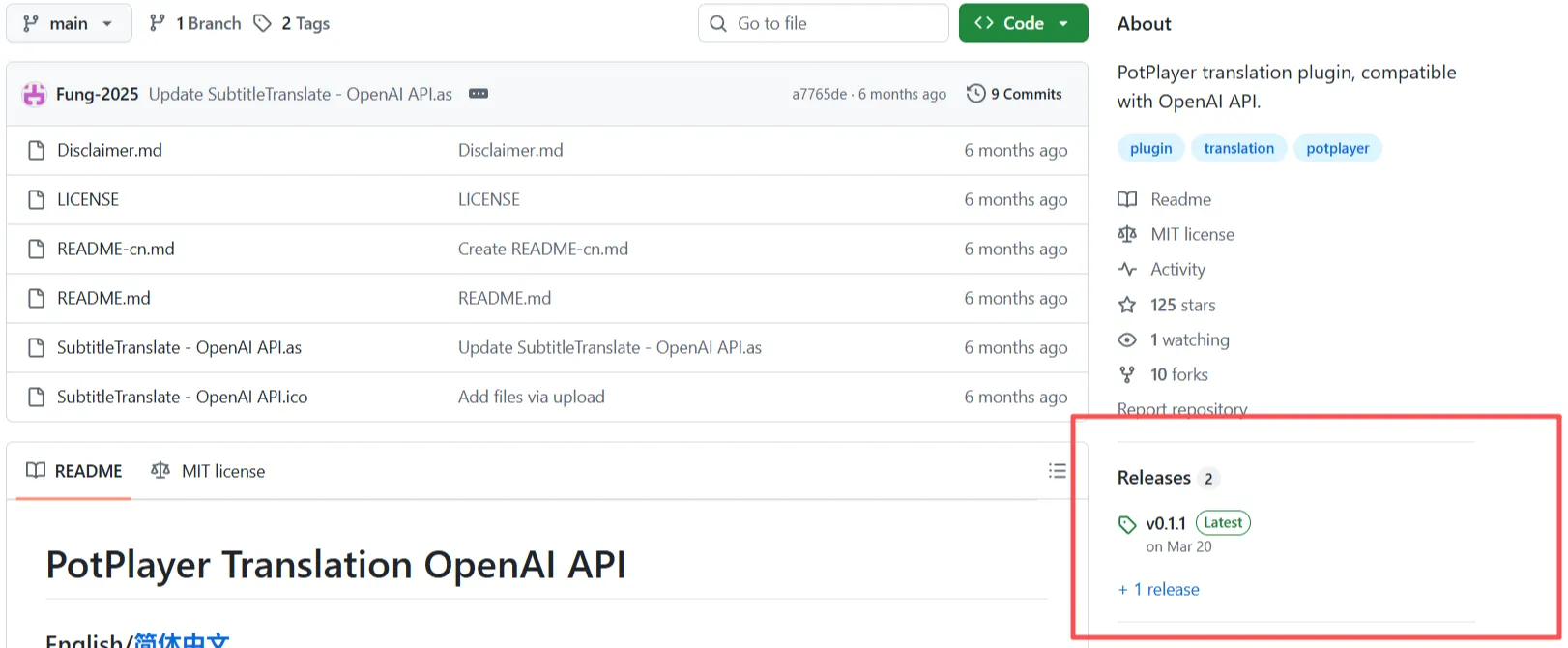Image resolution: width=1568 pixels, height=648 pixels.
Task: Open the 1 Branch link
Action: [195, 23]
